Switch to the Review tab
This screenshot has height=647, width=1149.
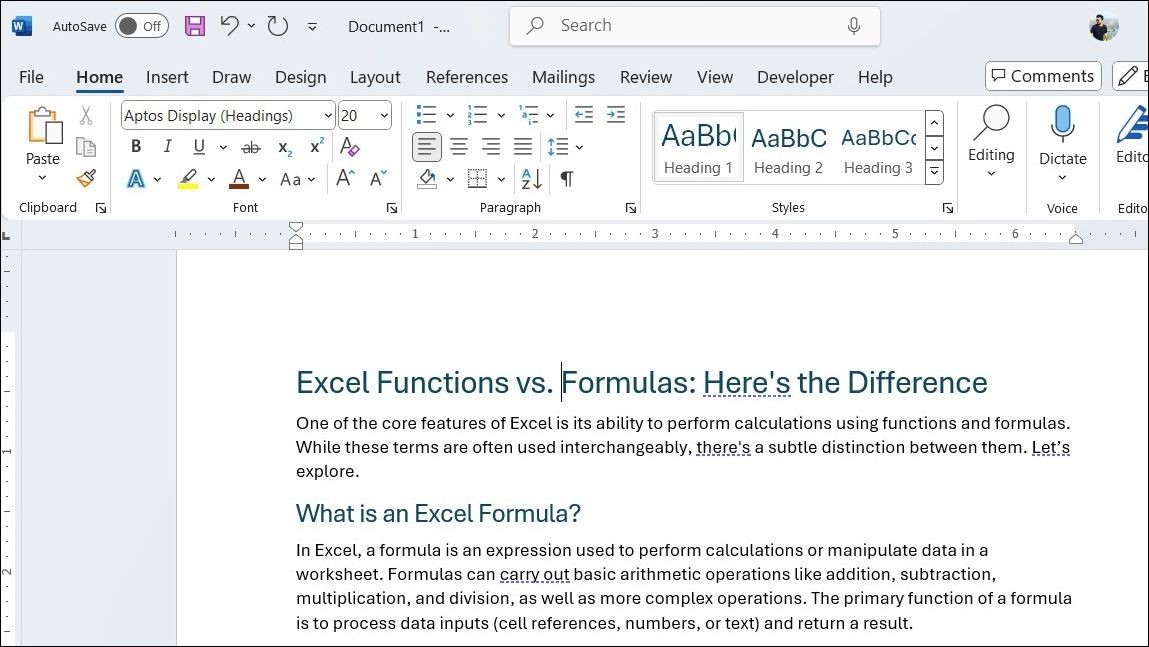point(646,77)
